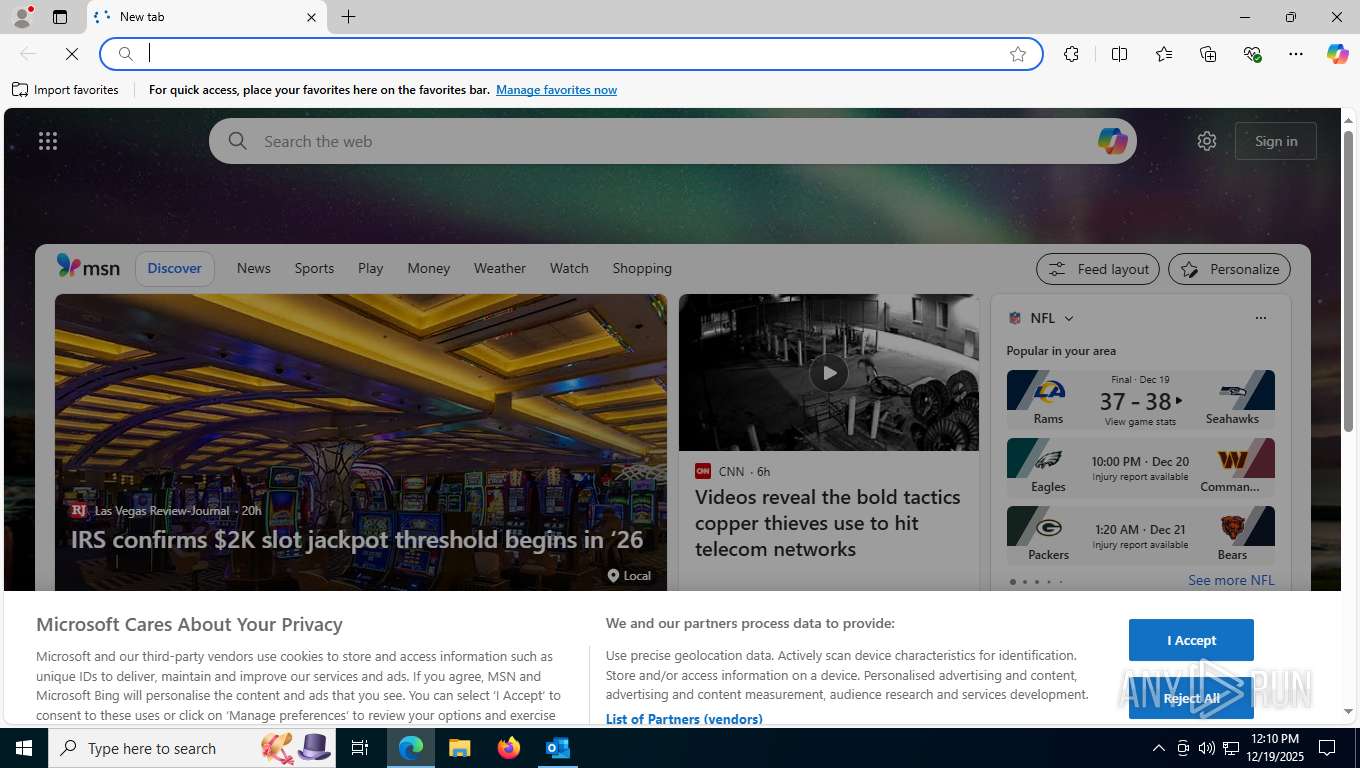This screenshot has height=768, width=1360.
Task: Open the browser profile icon
Action: (22, 17)
